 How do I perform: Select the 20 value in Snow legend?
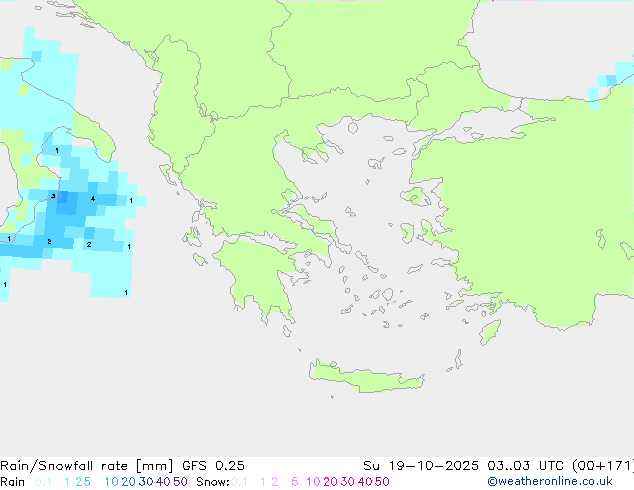pyautogui.click(x=330, y=482)
